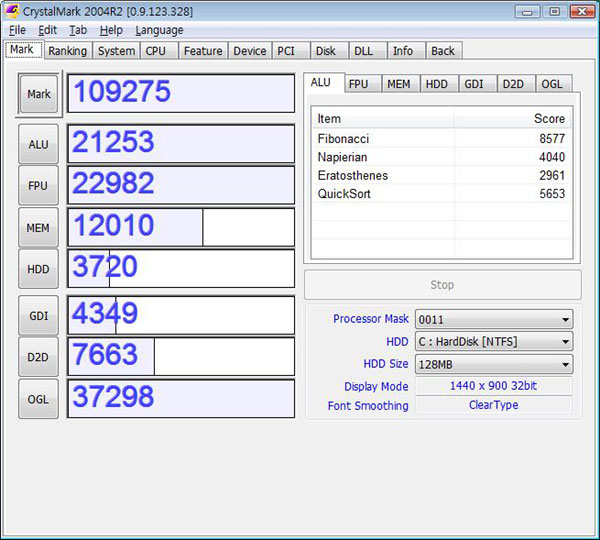Switch to the Ranking tab
Image resolution: width=600 pixels, height=540 pixels.
click(x=67, y=51)
